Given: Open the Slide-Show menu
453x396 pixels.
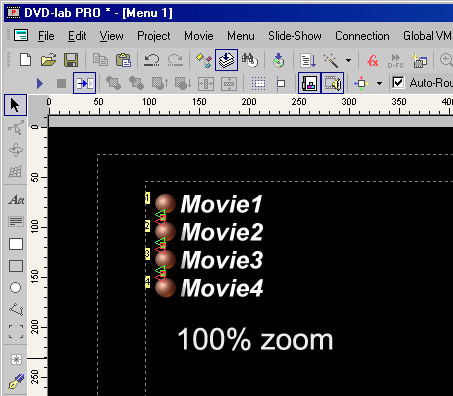Looking at the screenshot, I should pyautogui.click(x=295, y=36).
